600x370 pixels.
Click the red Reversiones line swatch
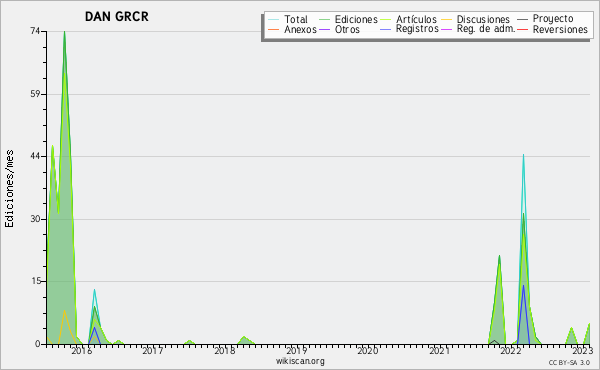[x=522, y=29]
